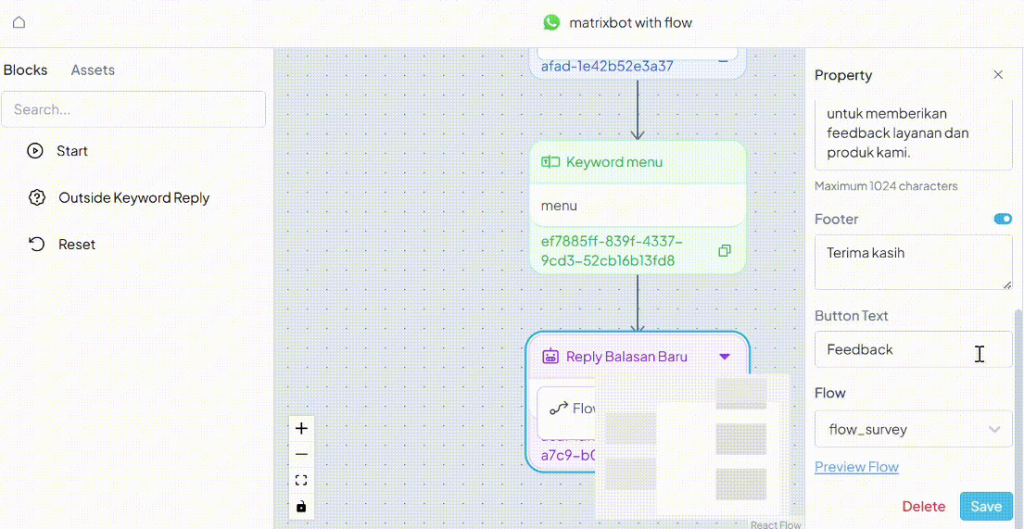Click the blue Save button
The width and height of the screenshot is (1024, 529).
985,506
